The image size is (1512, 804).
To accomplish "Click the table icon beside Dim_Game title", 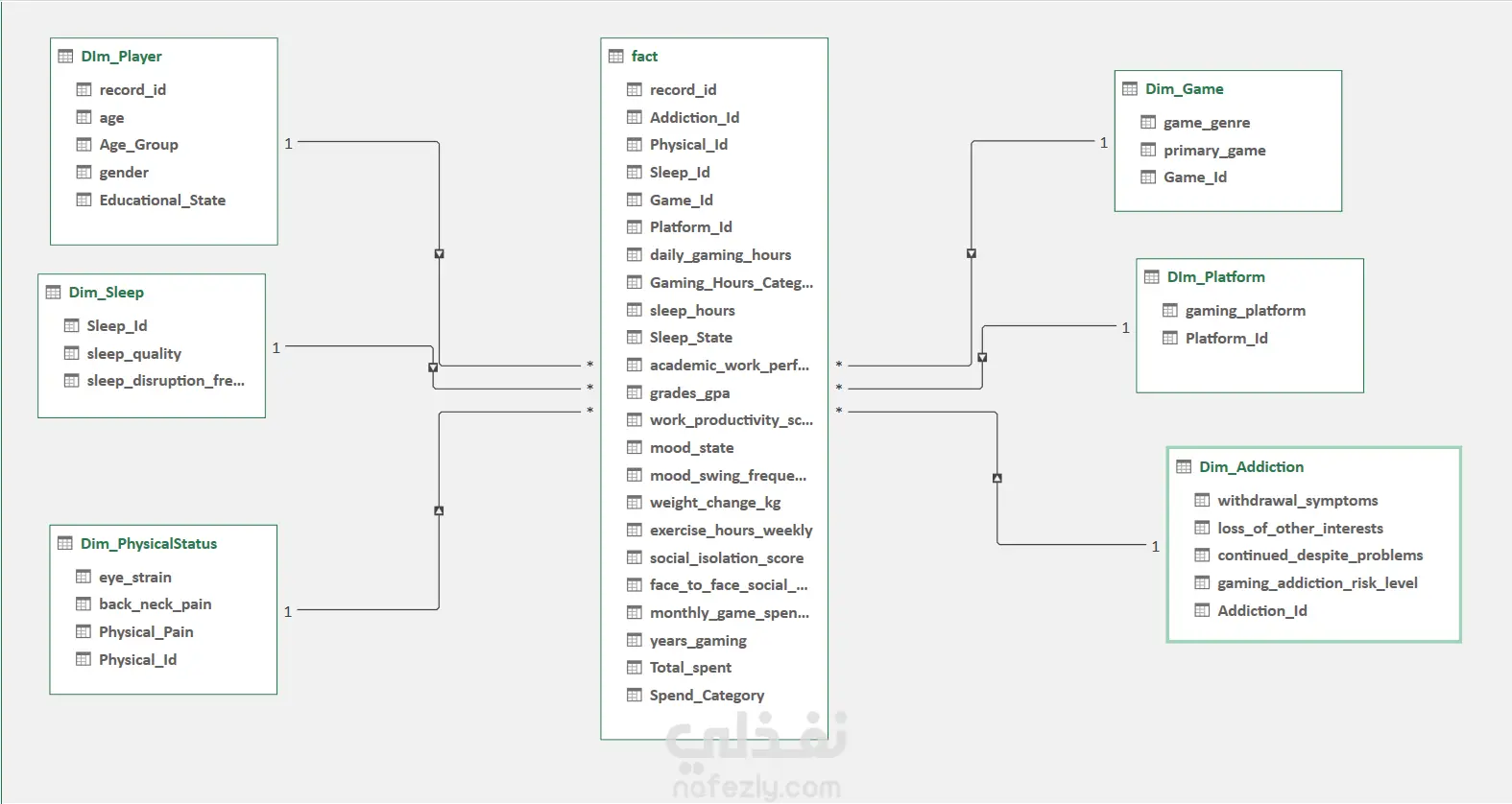I will (x=1130, y=89).
